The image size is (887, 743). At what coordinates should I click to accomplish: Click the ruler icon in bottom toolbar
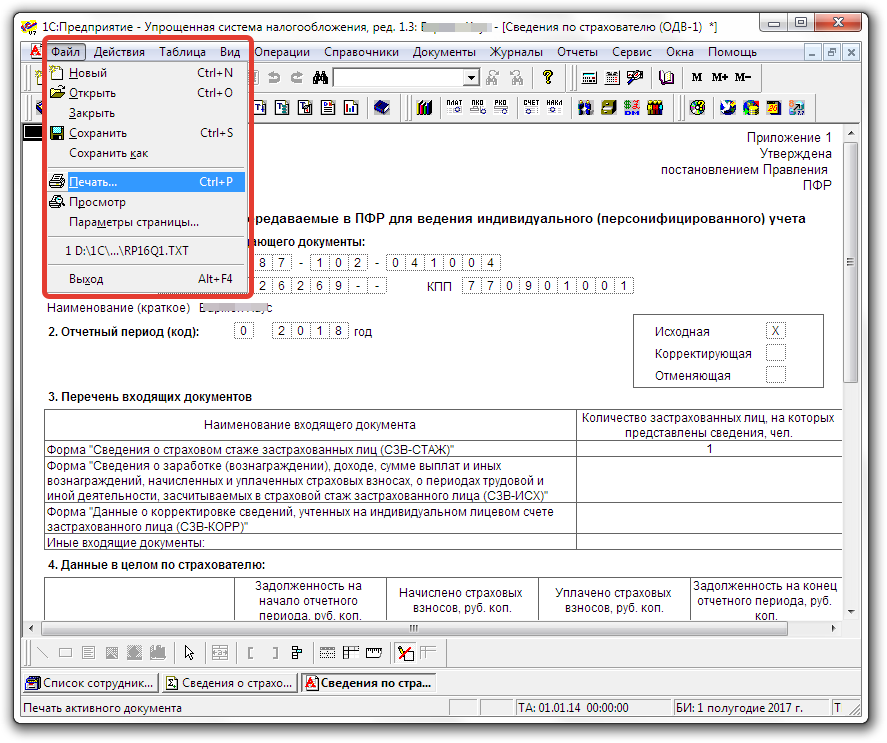point(373,653)
